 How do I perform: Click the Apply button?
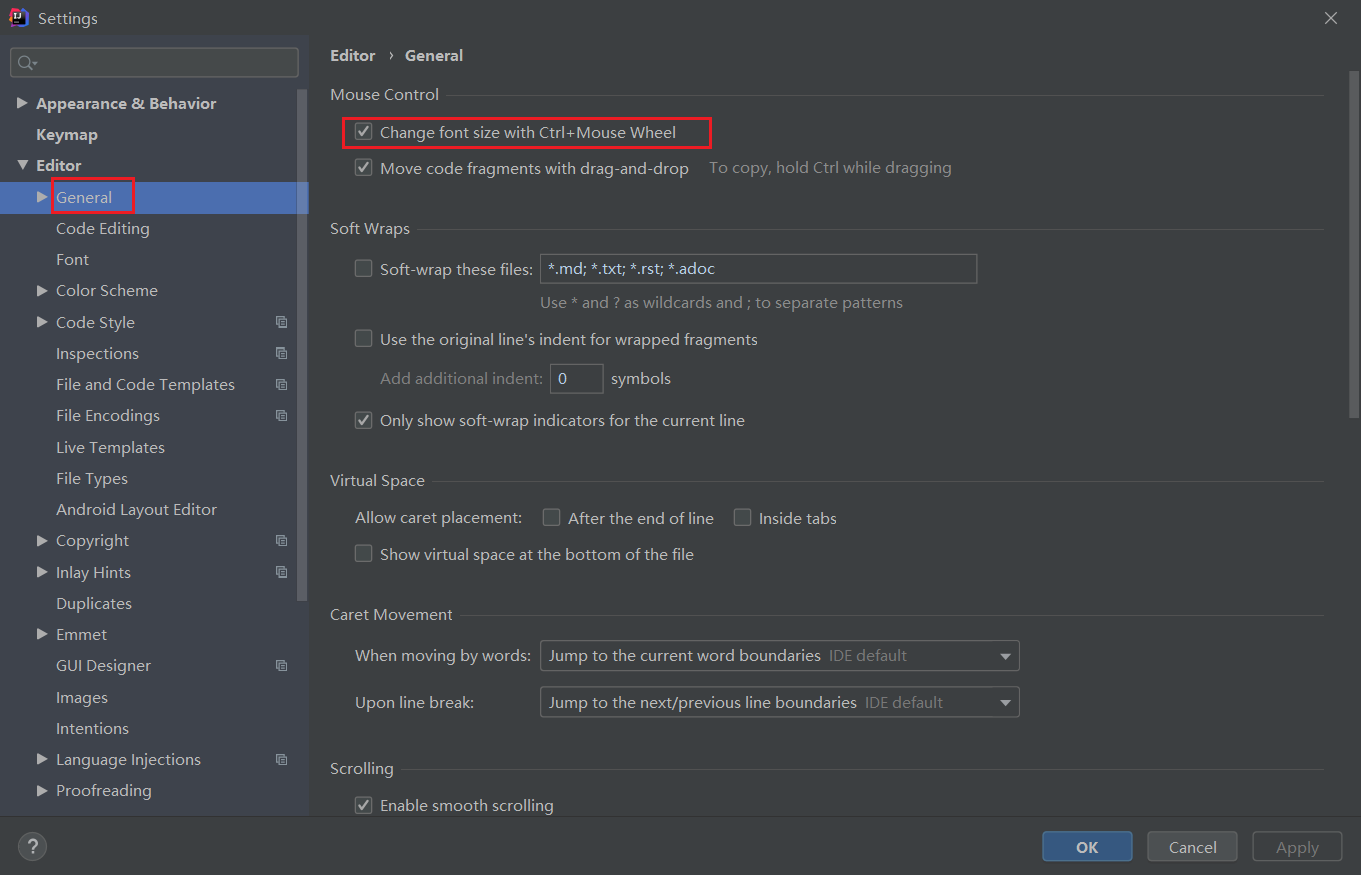point(1297,847)
